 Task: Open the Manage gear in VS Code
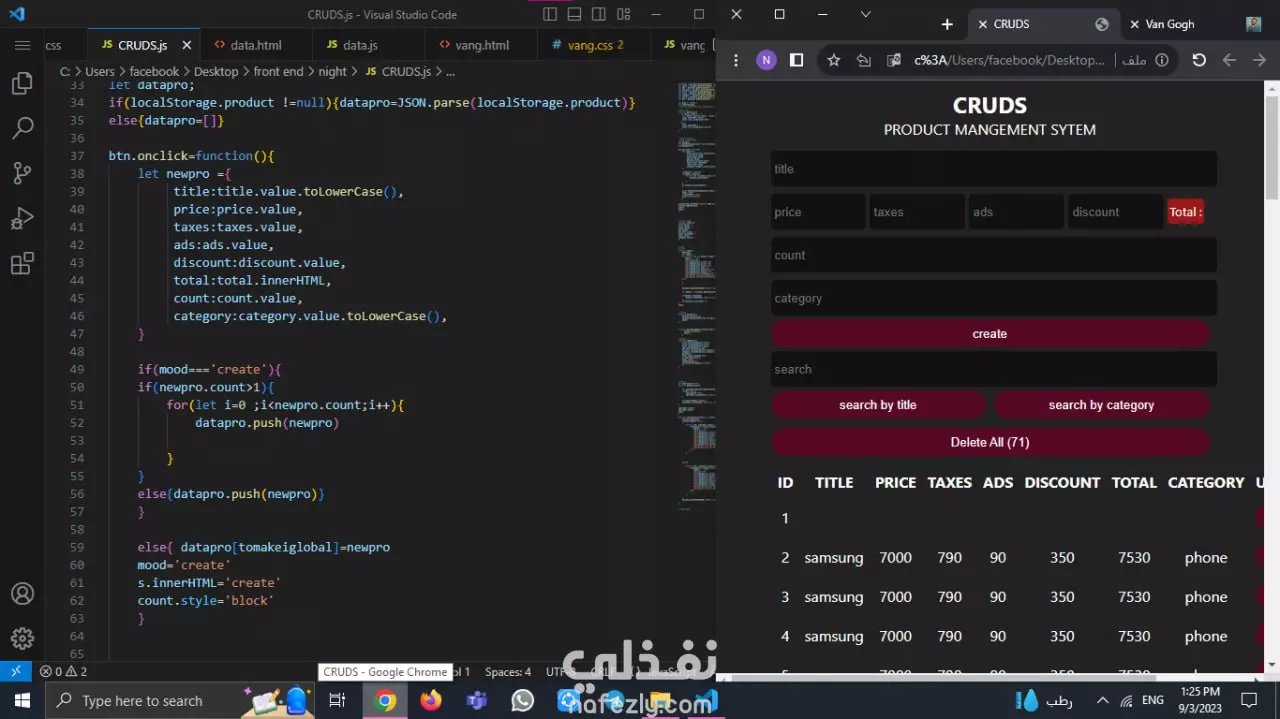[22, 638]
